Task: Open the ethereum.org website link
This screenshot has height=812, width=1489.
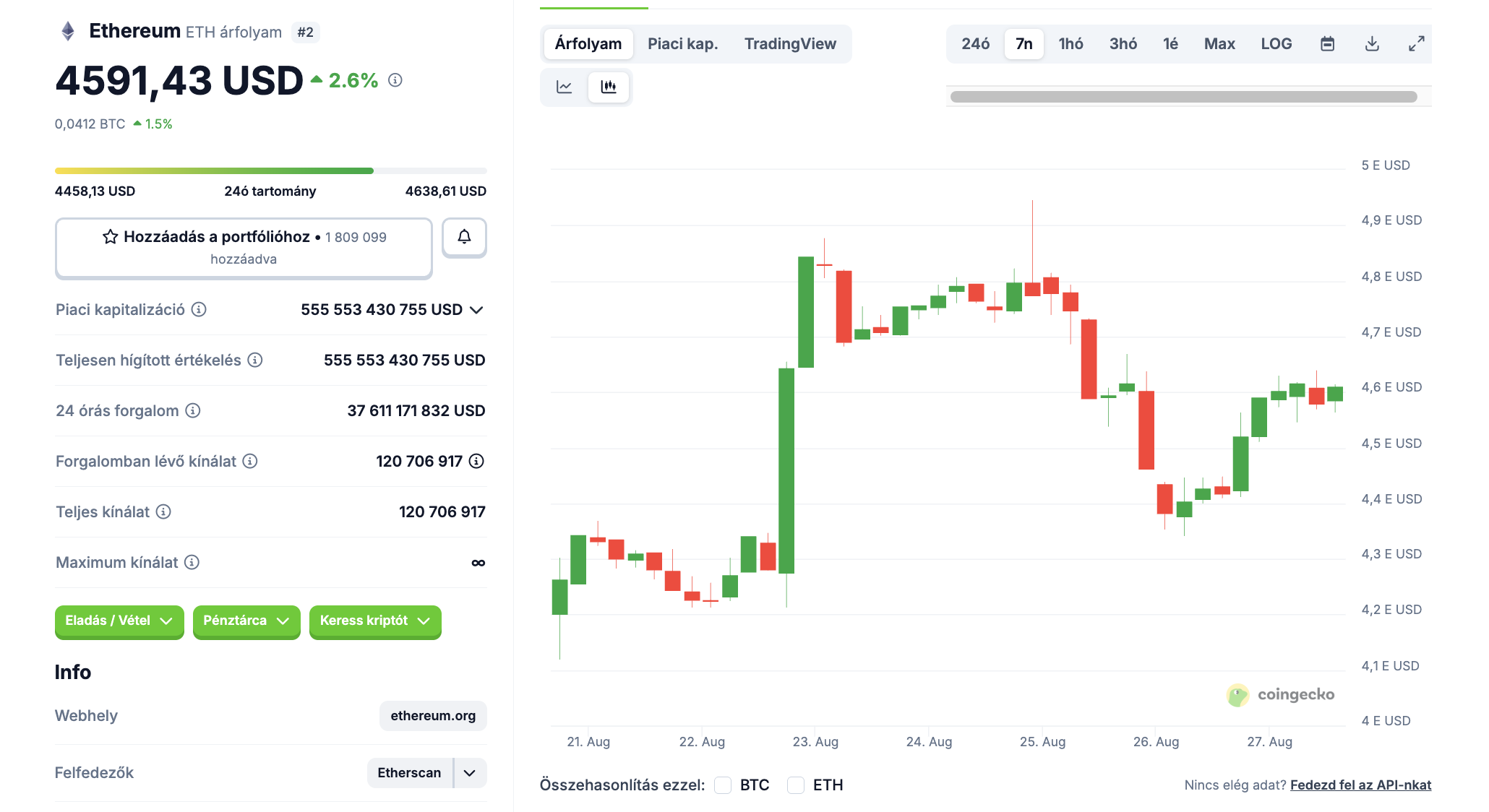Action: pyautogui.click(x=432, y=715)
